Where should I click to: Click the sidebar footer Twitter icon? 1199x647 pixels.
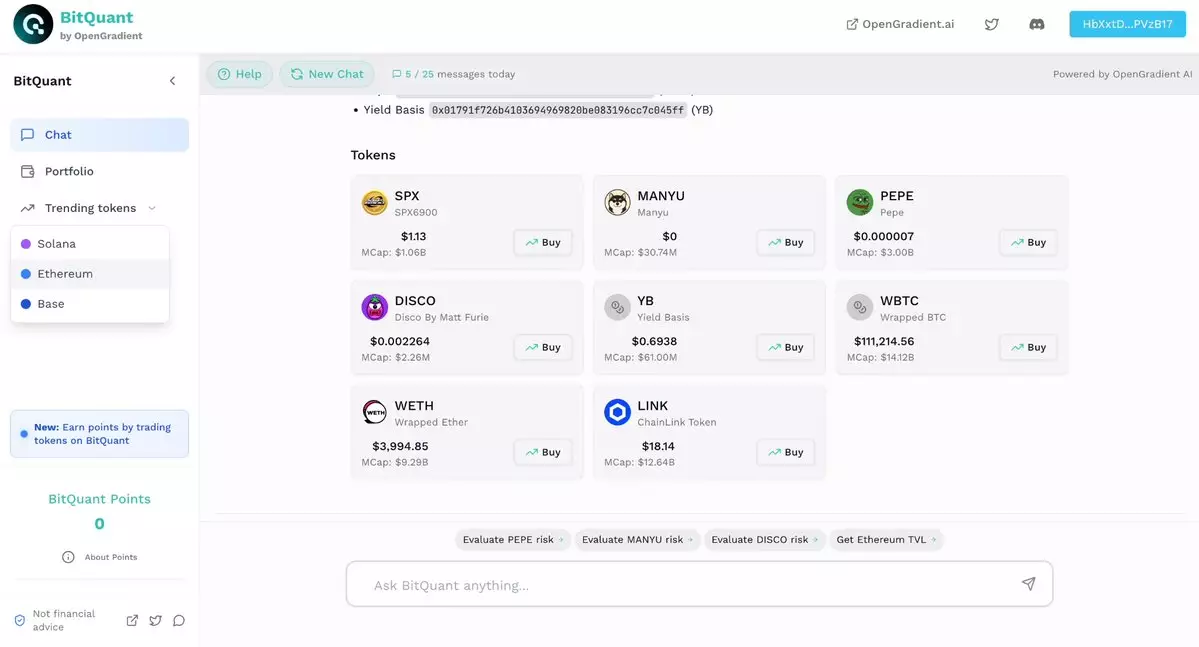pyautogui.click(x=155, y=620)
